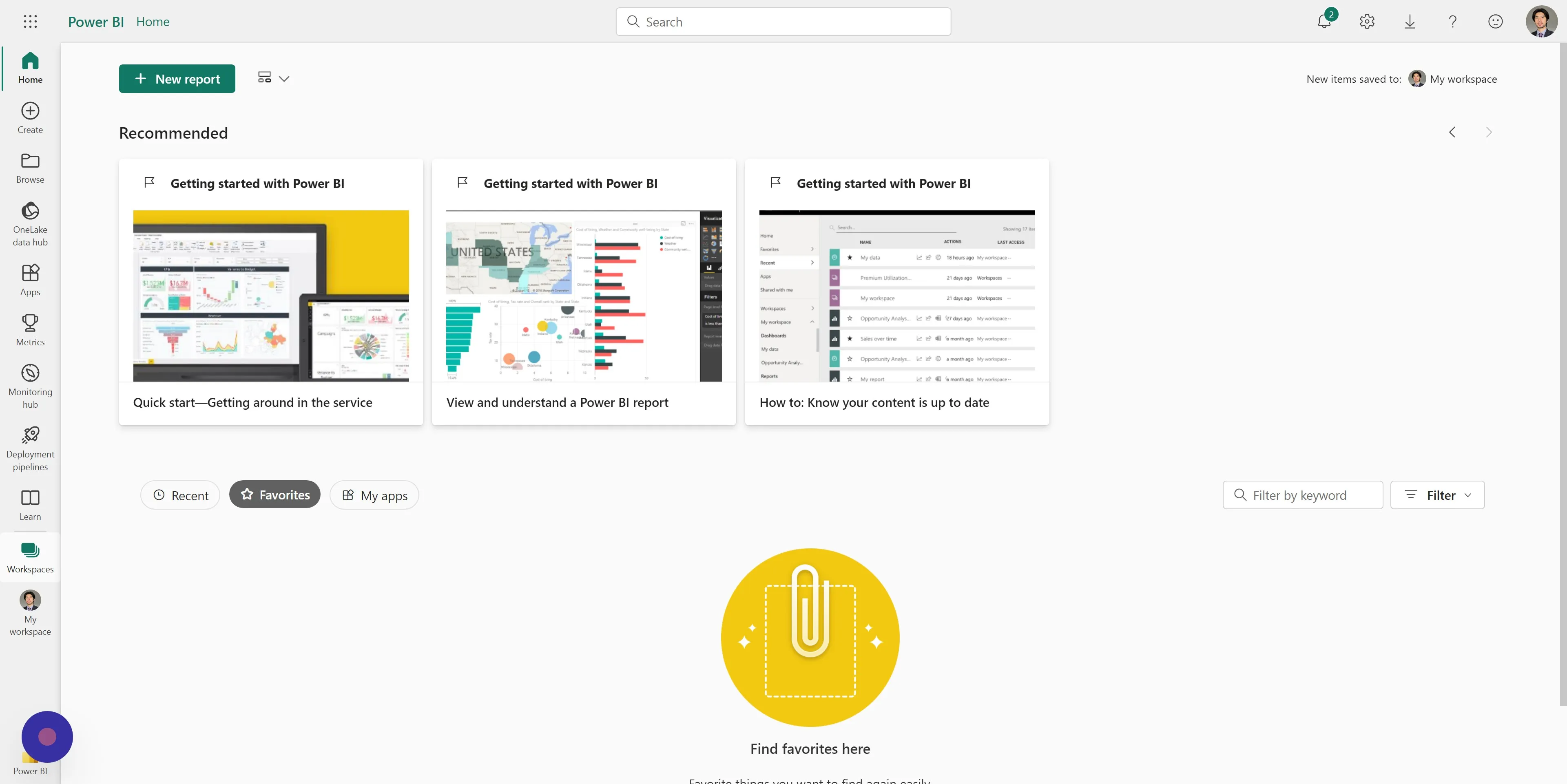Open user profile picture menu

[1541, 22]
